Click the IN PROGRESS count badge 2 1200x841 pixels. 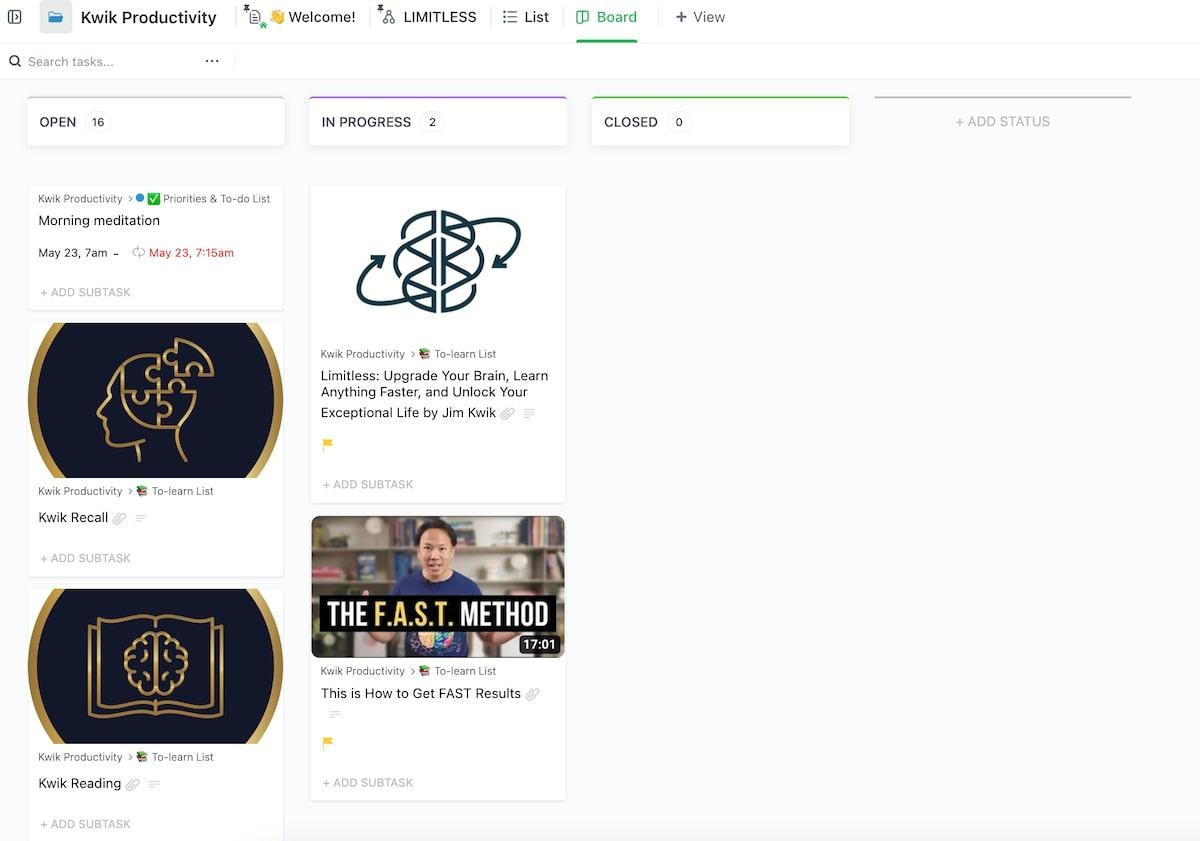(x=433, y=122)
